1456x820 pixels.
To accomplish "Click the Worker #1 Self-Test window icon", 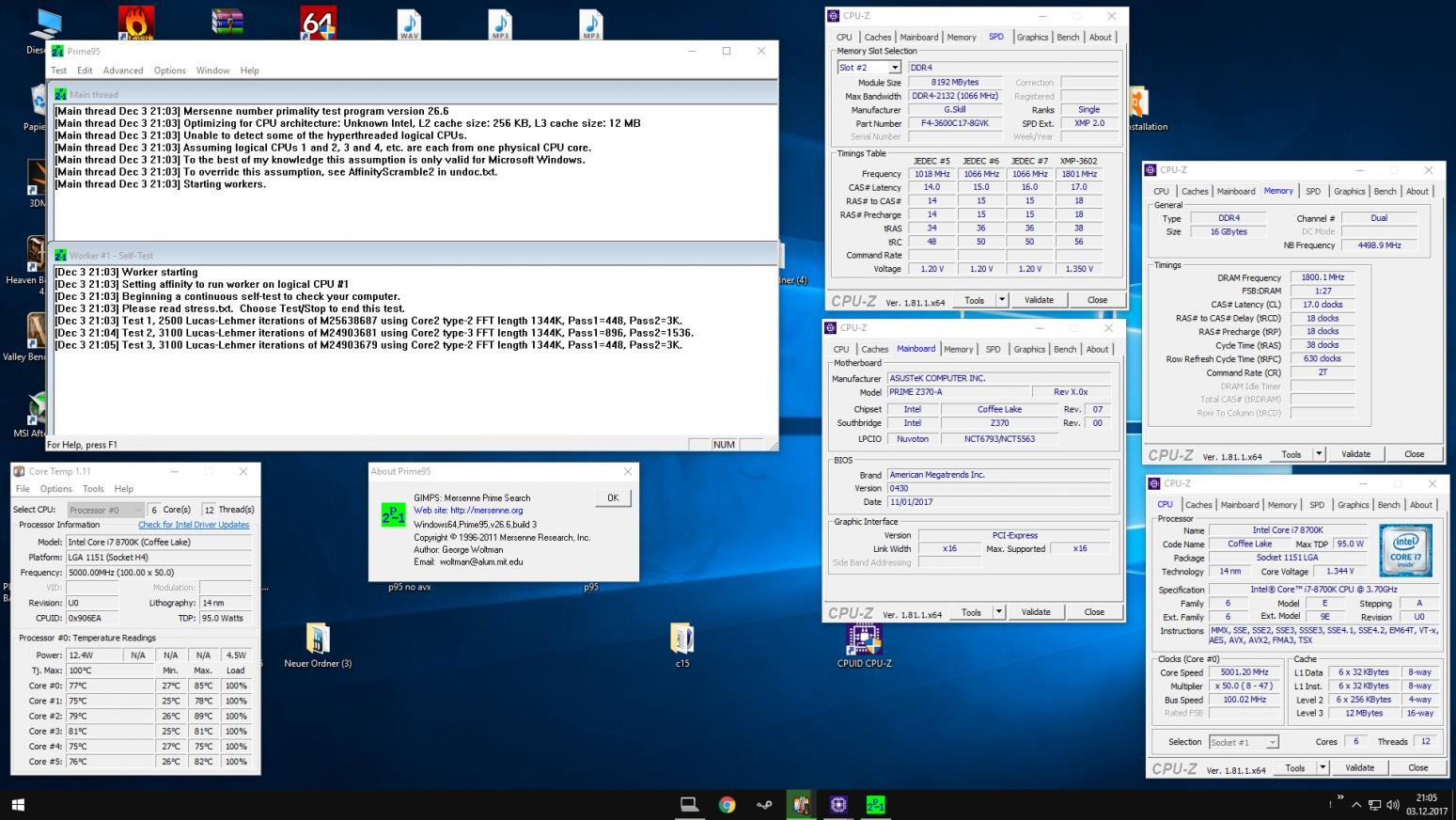I will coord(60,255).
